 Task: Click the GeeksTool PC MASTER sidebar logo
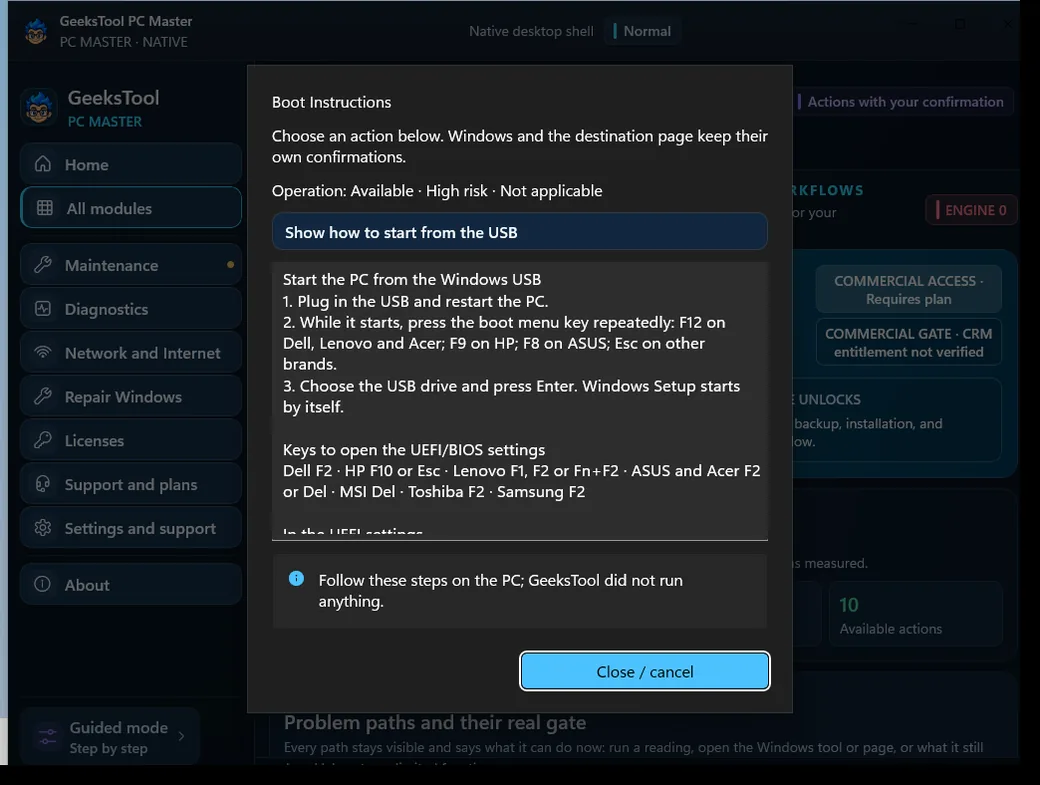pos(39,108)
